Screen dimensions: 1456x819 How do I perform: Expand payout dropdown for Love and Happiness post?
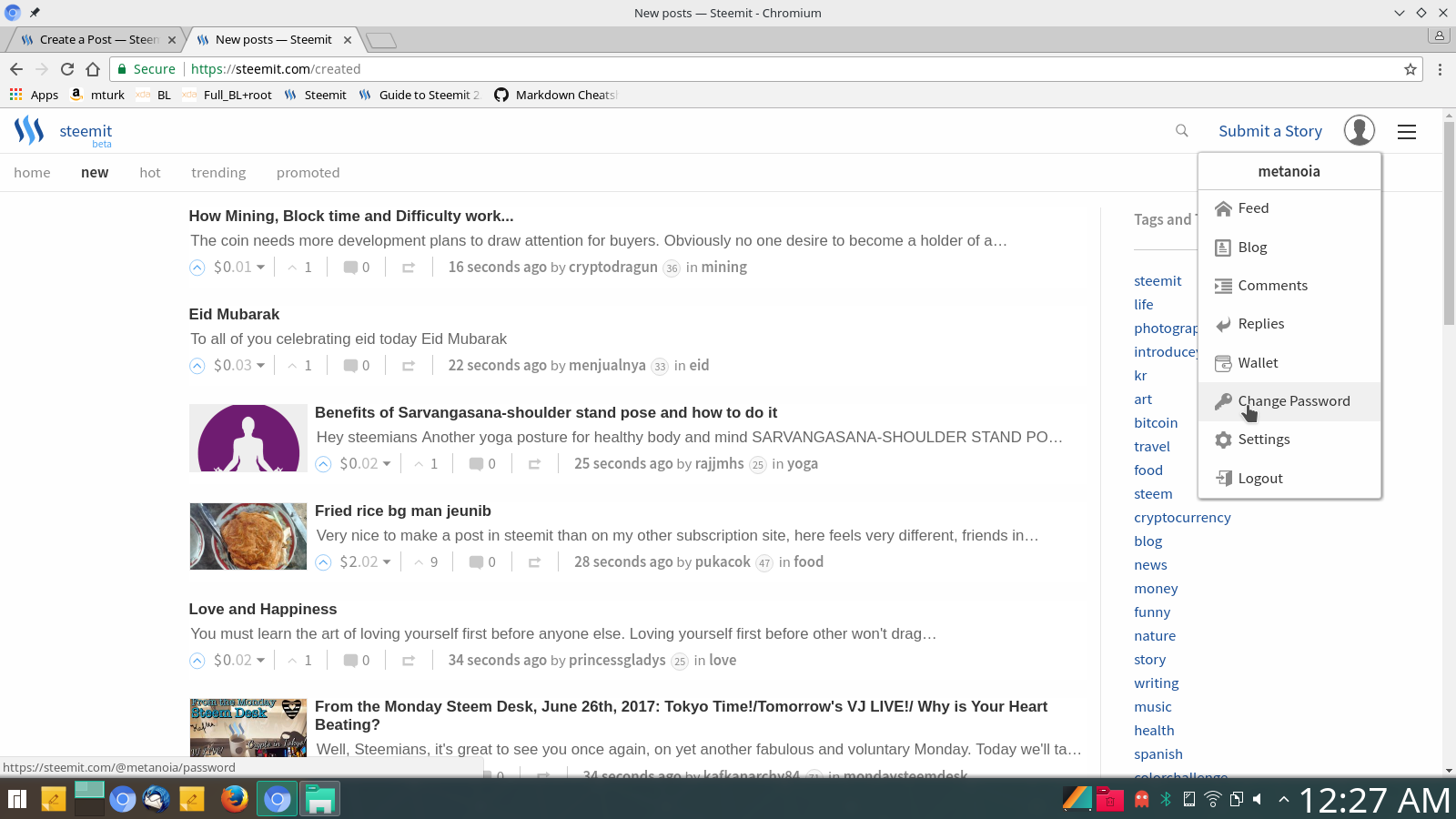[x=260, y=661]
